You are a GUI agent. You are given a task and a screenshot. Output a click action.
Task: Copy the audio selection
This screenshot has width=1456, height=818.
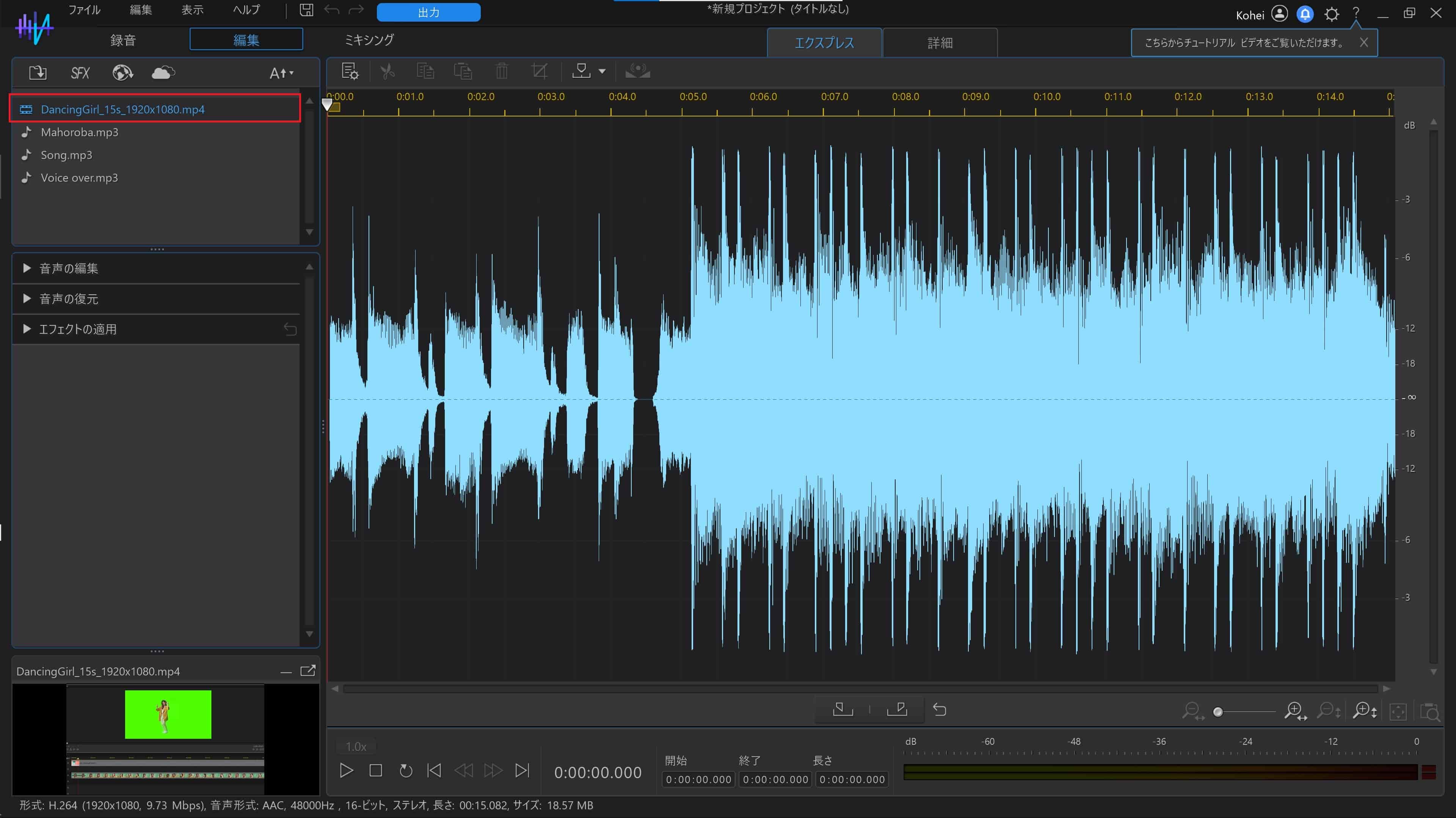point(425,71)
